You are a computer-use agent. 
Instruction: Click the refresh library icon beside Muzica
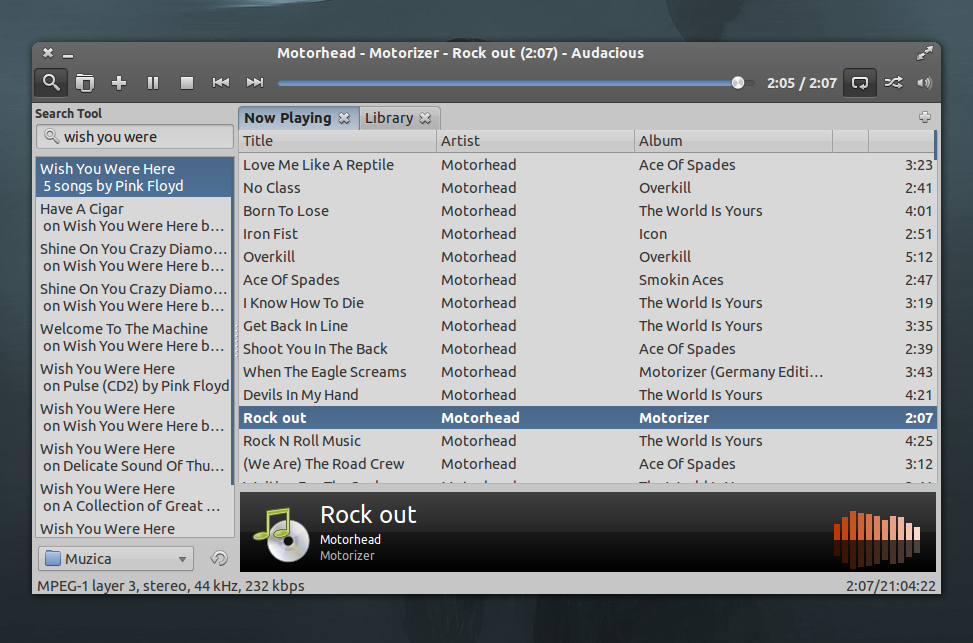pos(218,558)
